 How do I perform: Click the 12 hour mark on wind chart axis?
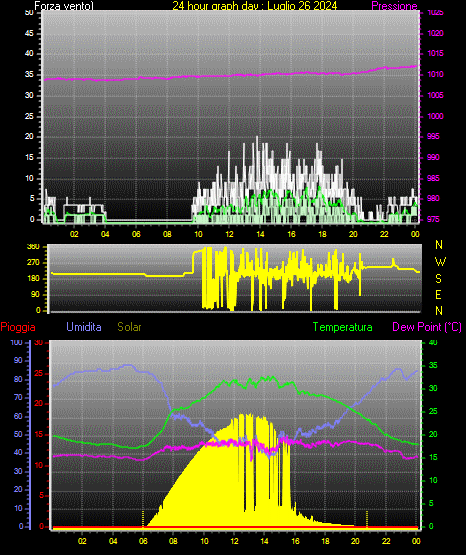229,234
